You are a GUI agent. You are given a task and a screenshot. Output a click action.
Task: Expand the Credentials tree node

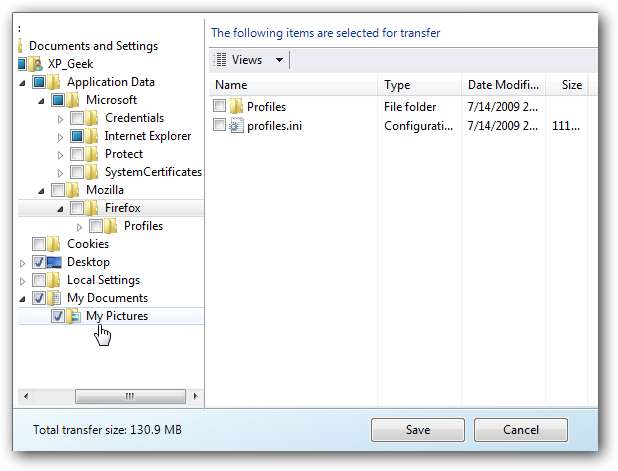tap(60, 119)
